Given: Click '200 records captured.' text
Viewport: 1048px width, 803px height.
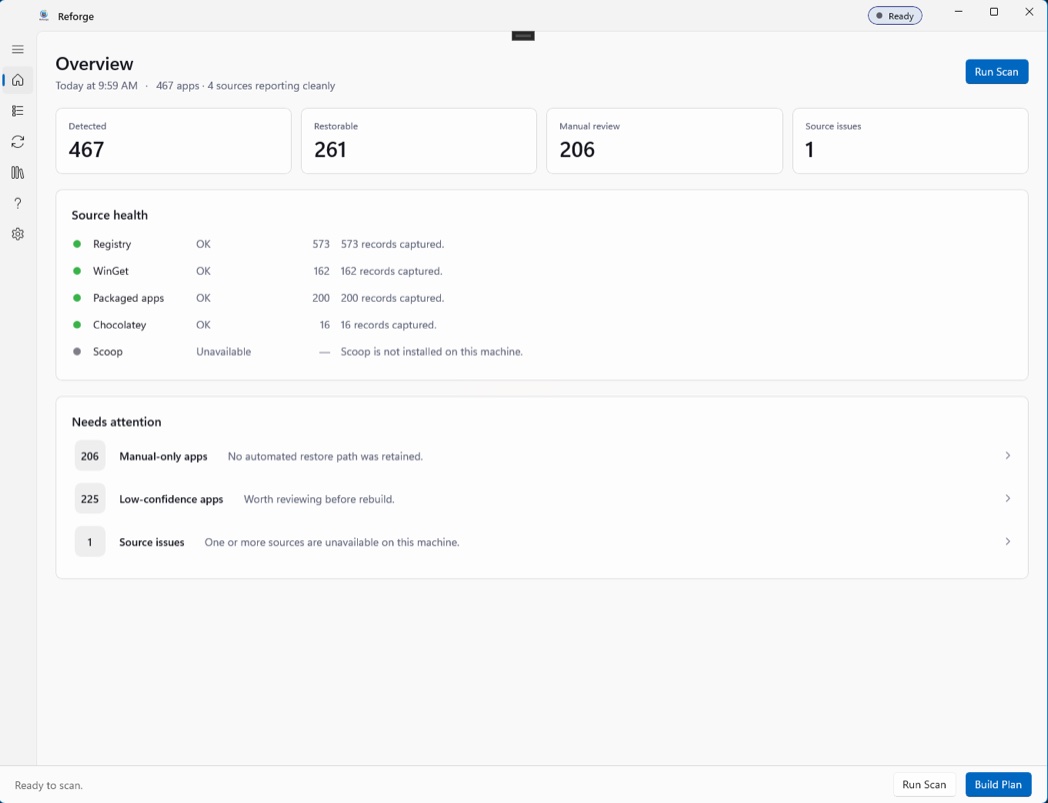Looking at the screenshot, I should pos(392,298).
